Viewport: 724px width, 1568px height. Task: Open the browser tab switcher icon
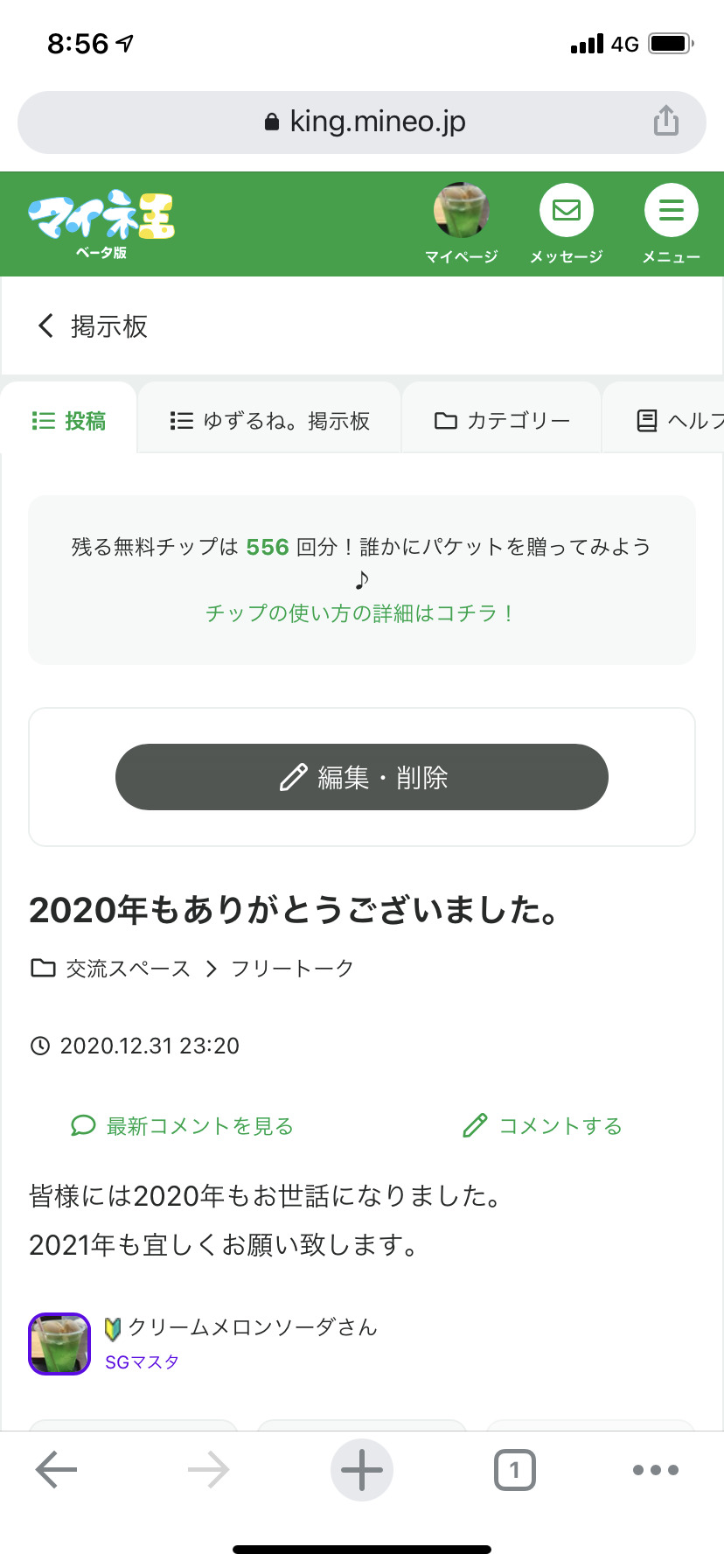point(514,1470)
